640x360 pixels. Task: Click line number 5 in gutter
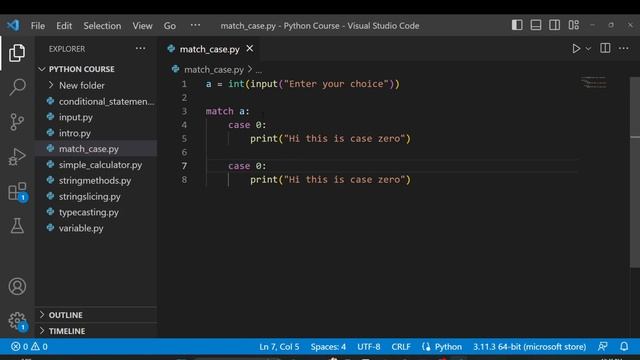pyautogui.click(x=184, y=138)
